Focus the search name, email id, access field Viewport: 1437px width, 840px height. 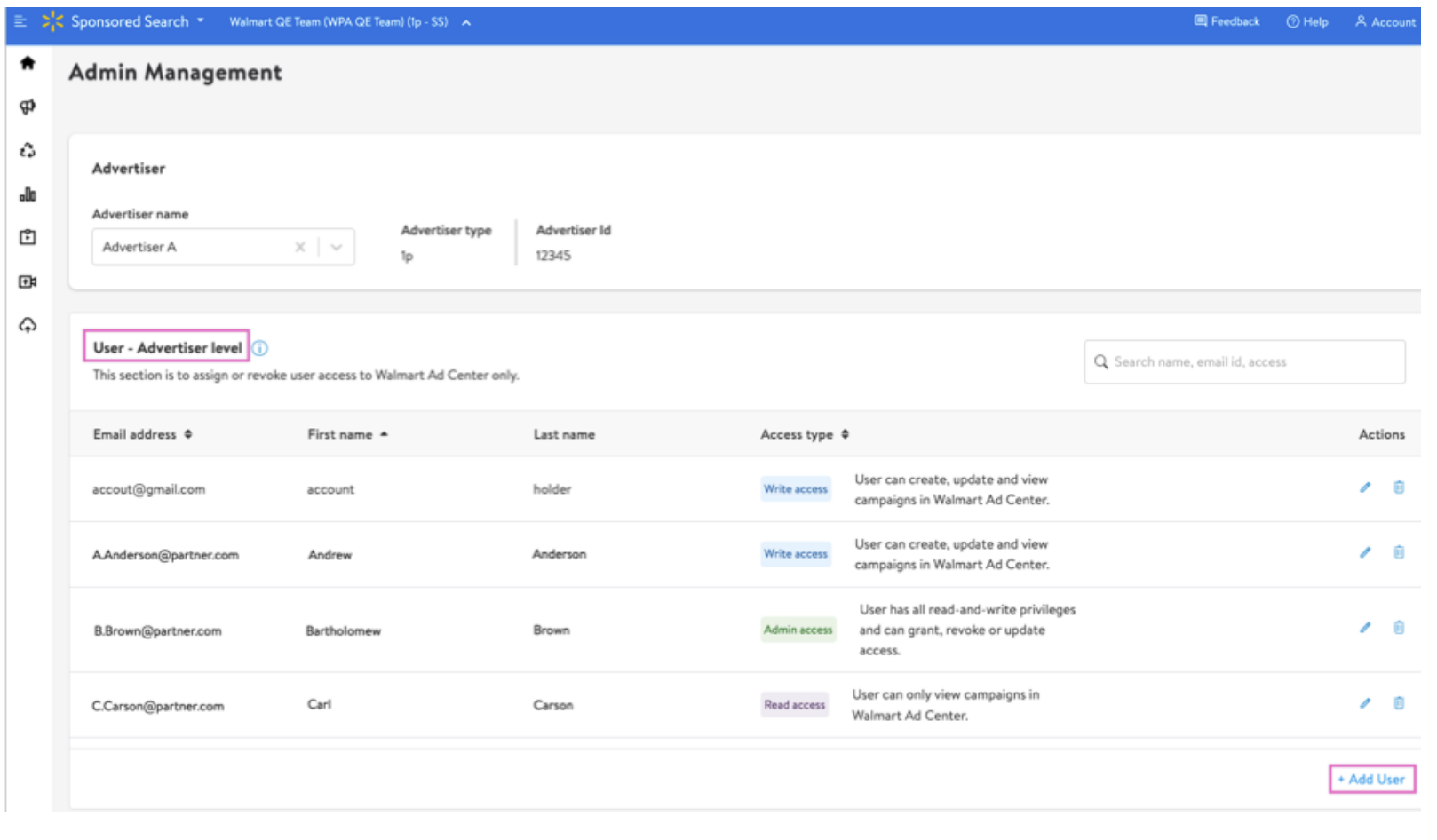[x=1244, y=362]
